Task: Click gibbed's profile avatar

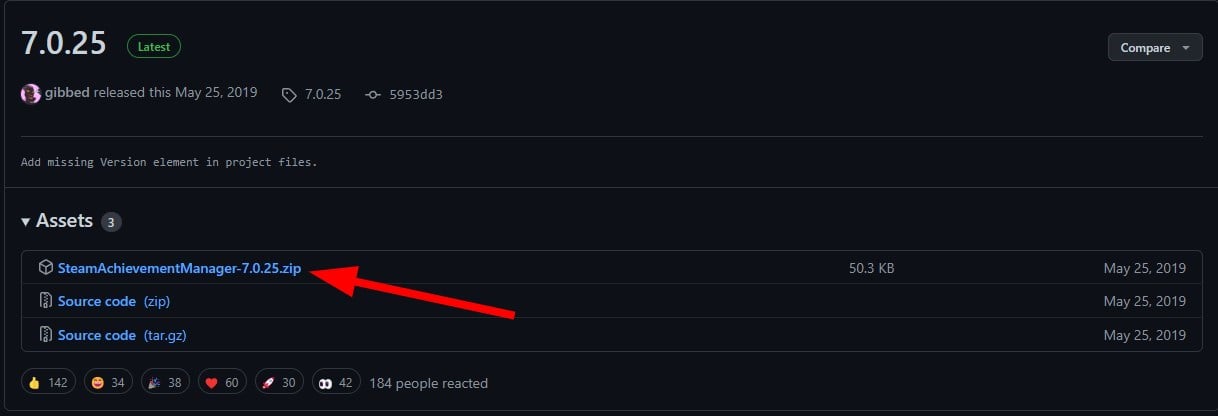Action: tap(31, 94)
